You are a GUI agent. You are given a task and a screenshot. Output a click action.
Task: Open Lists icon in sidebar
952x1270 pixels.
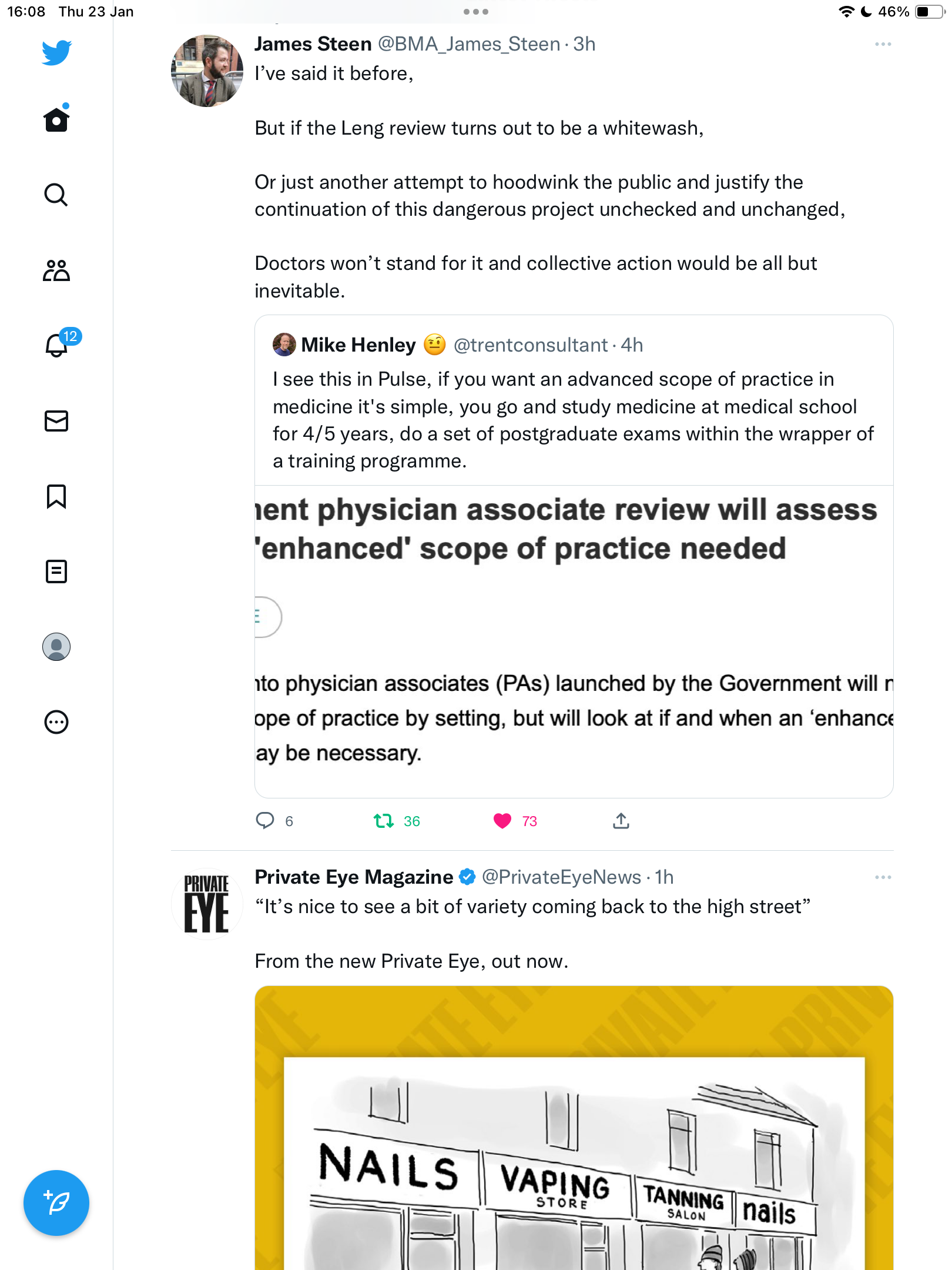point(56,571)
